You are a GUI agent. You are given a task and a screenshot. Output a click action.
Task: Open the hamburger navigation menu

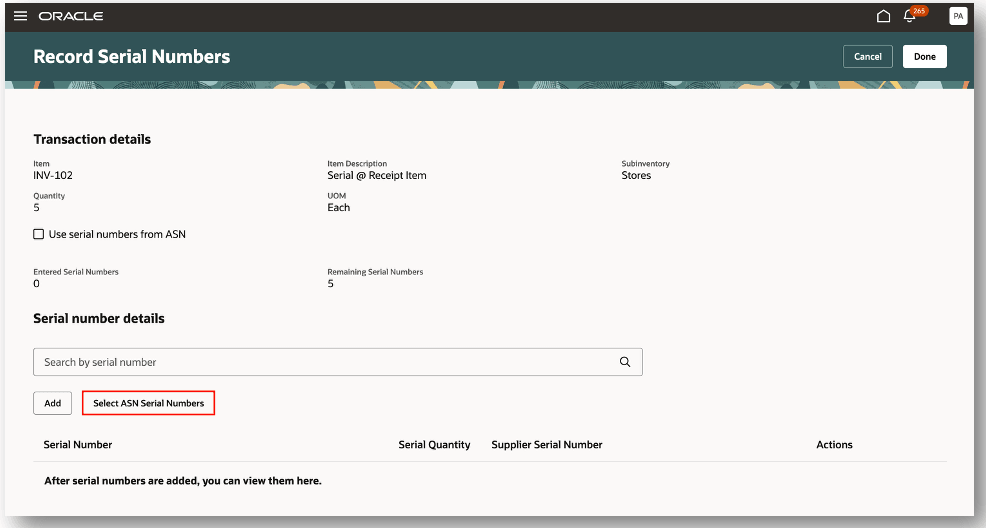pyautogui.click(x=21, y=16)
